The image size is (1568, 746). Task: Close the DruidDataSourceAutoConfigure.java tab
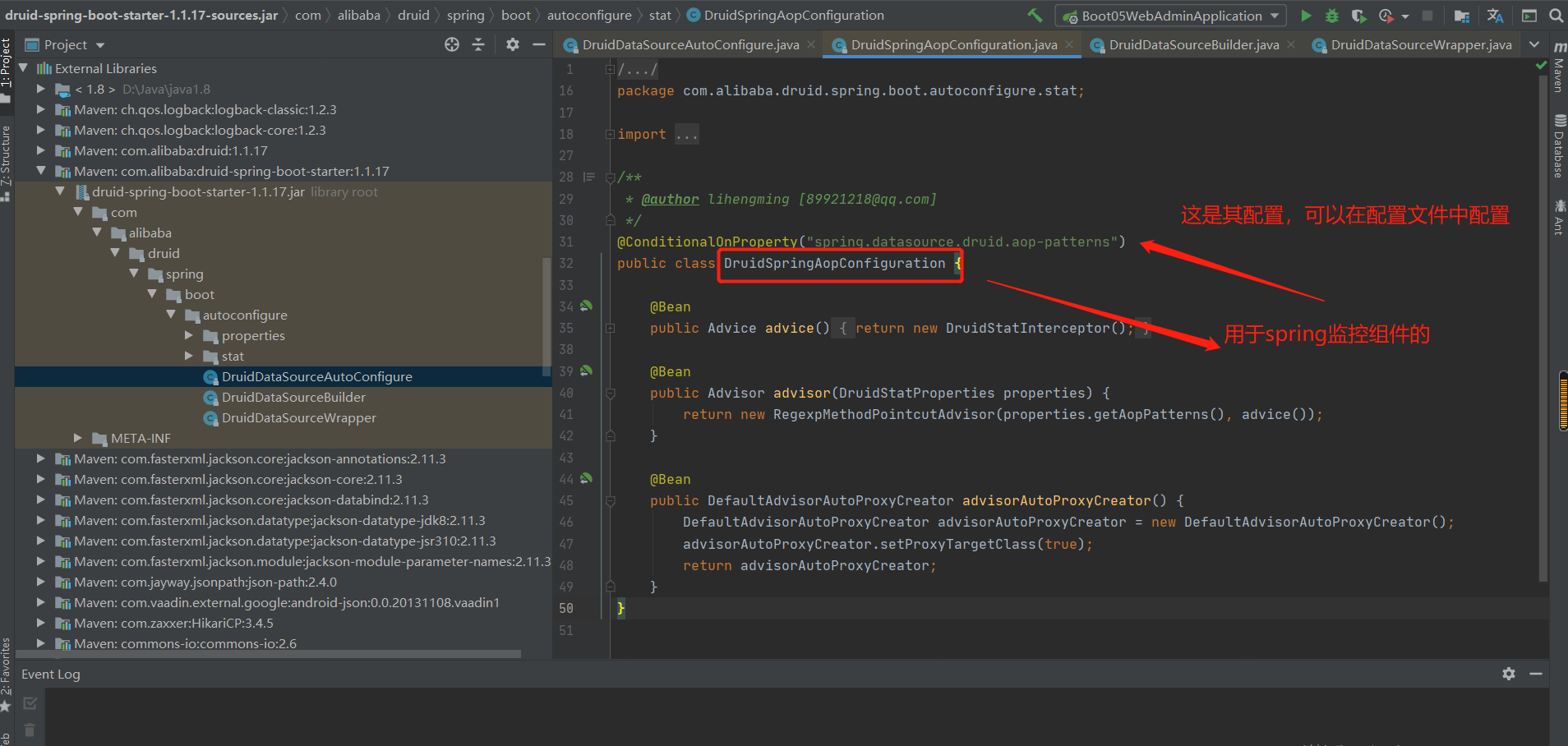coord(811,44)
